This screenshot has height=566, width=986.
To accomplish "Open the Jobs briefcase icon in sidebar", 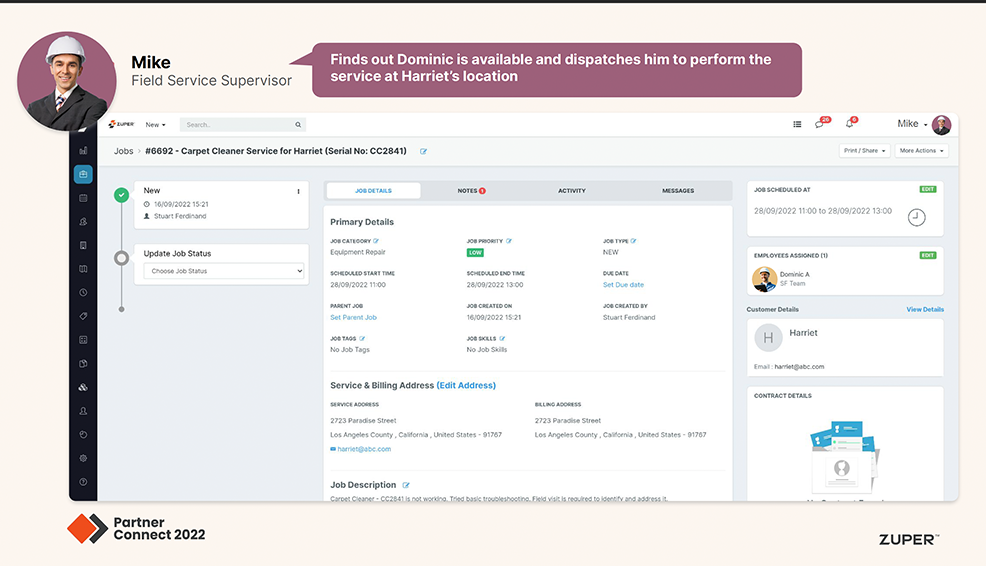I will pos(83,174).
